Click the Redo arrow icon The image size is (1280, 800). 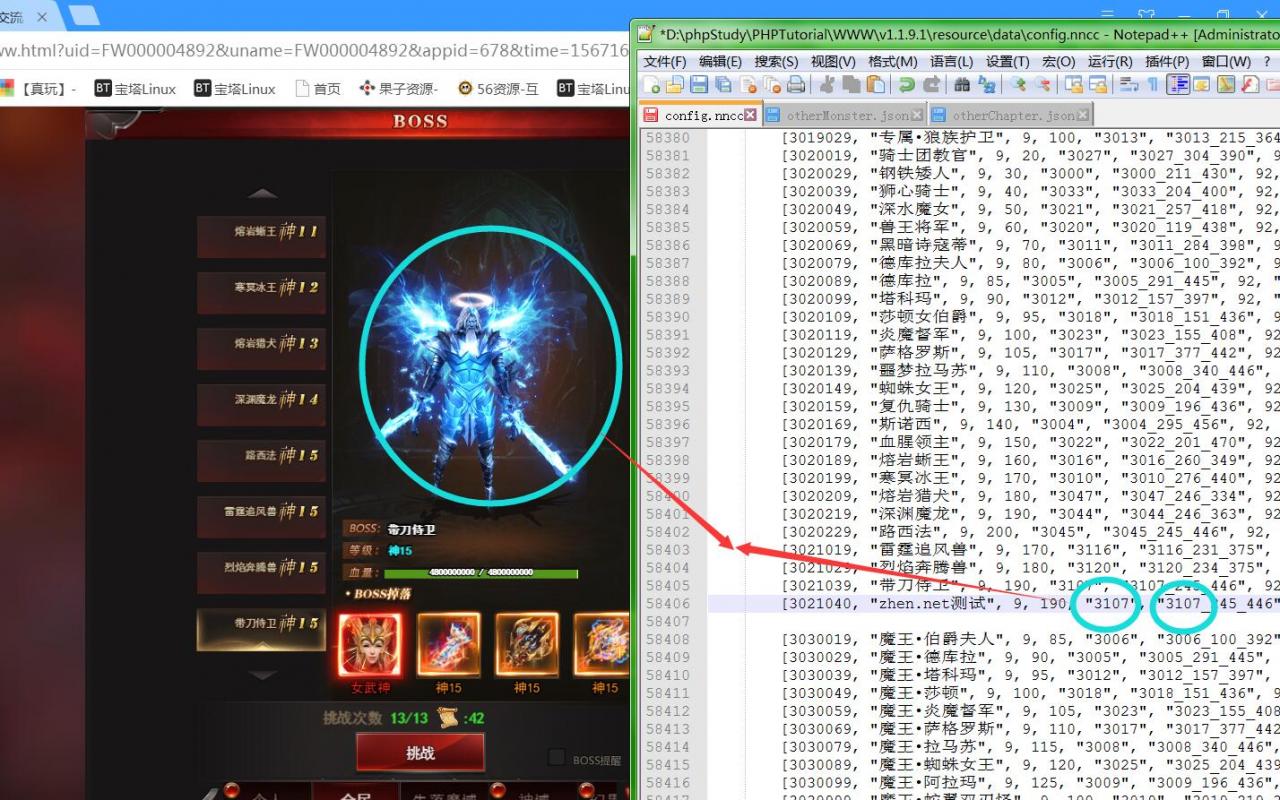tap(931, 85)
